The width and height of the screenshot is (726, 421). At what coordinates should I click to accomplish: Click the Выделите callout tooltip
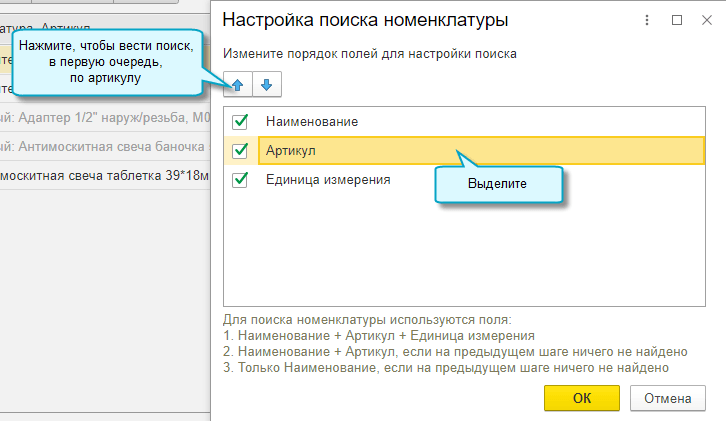(497, 185)
